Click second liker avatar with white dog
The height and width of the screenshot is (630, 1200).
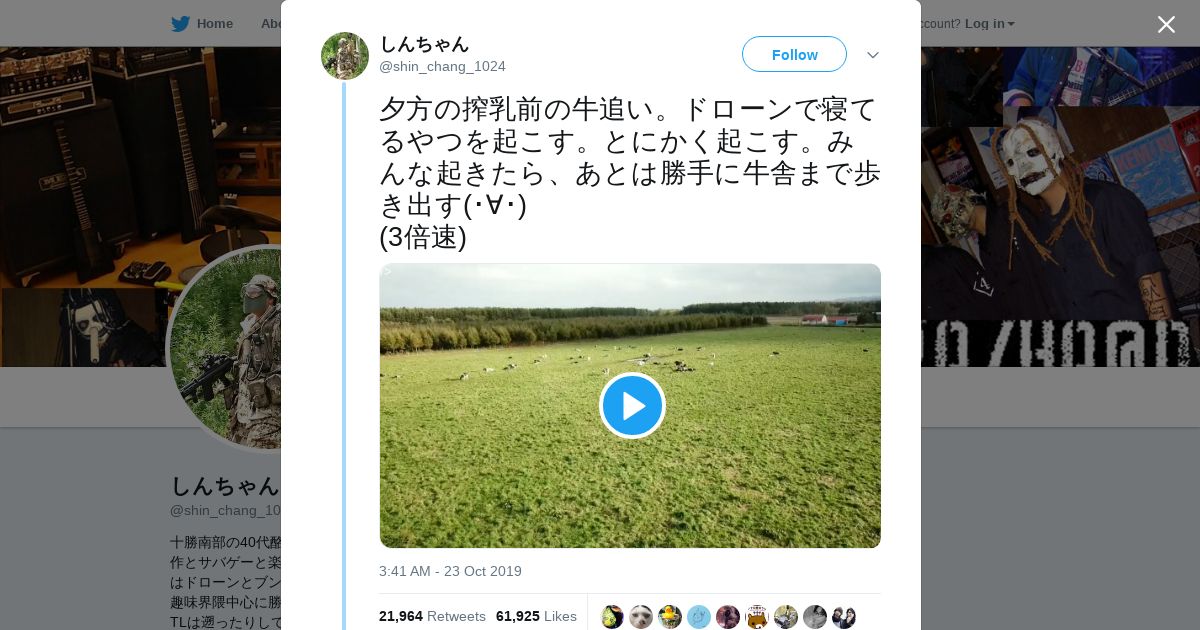(641, 617)
